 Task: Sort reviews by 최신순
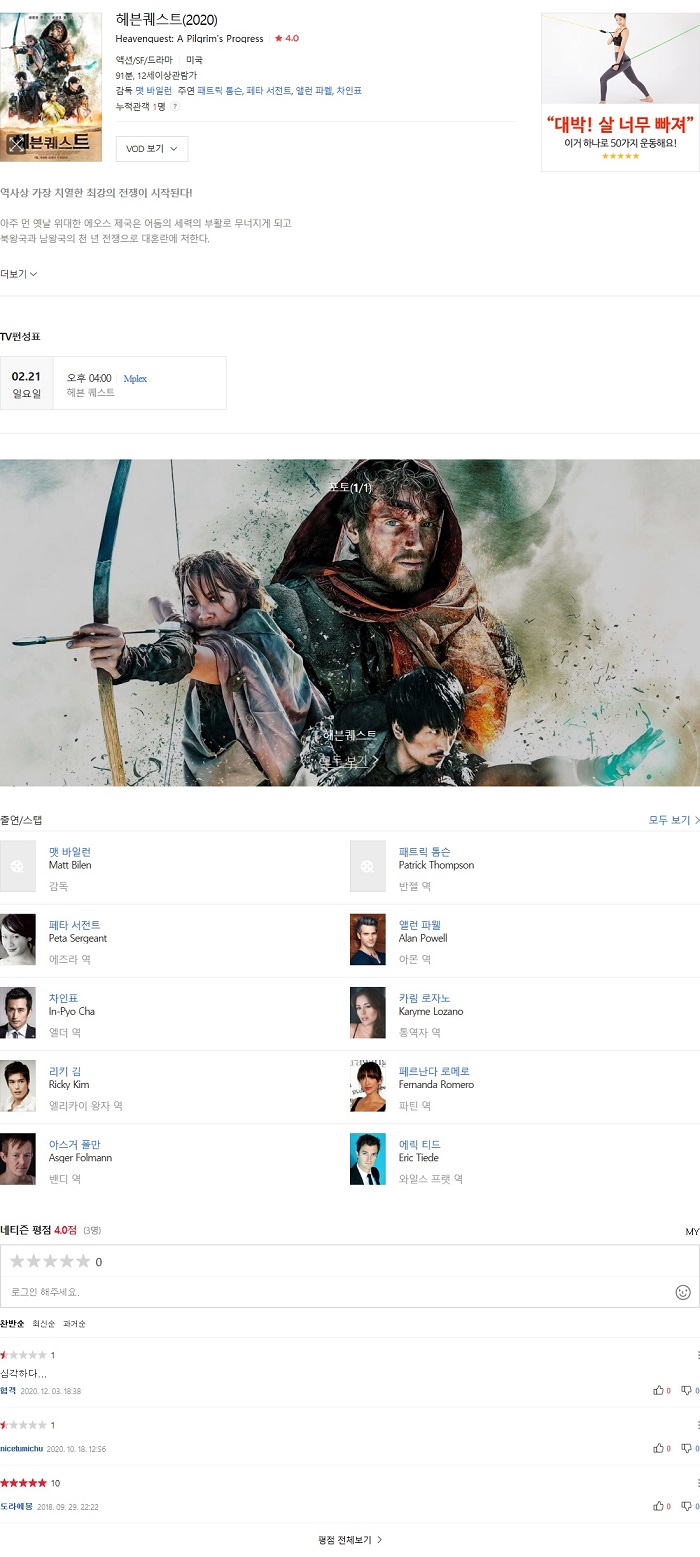point(43,1324)
